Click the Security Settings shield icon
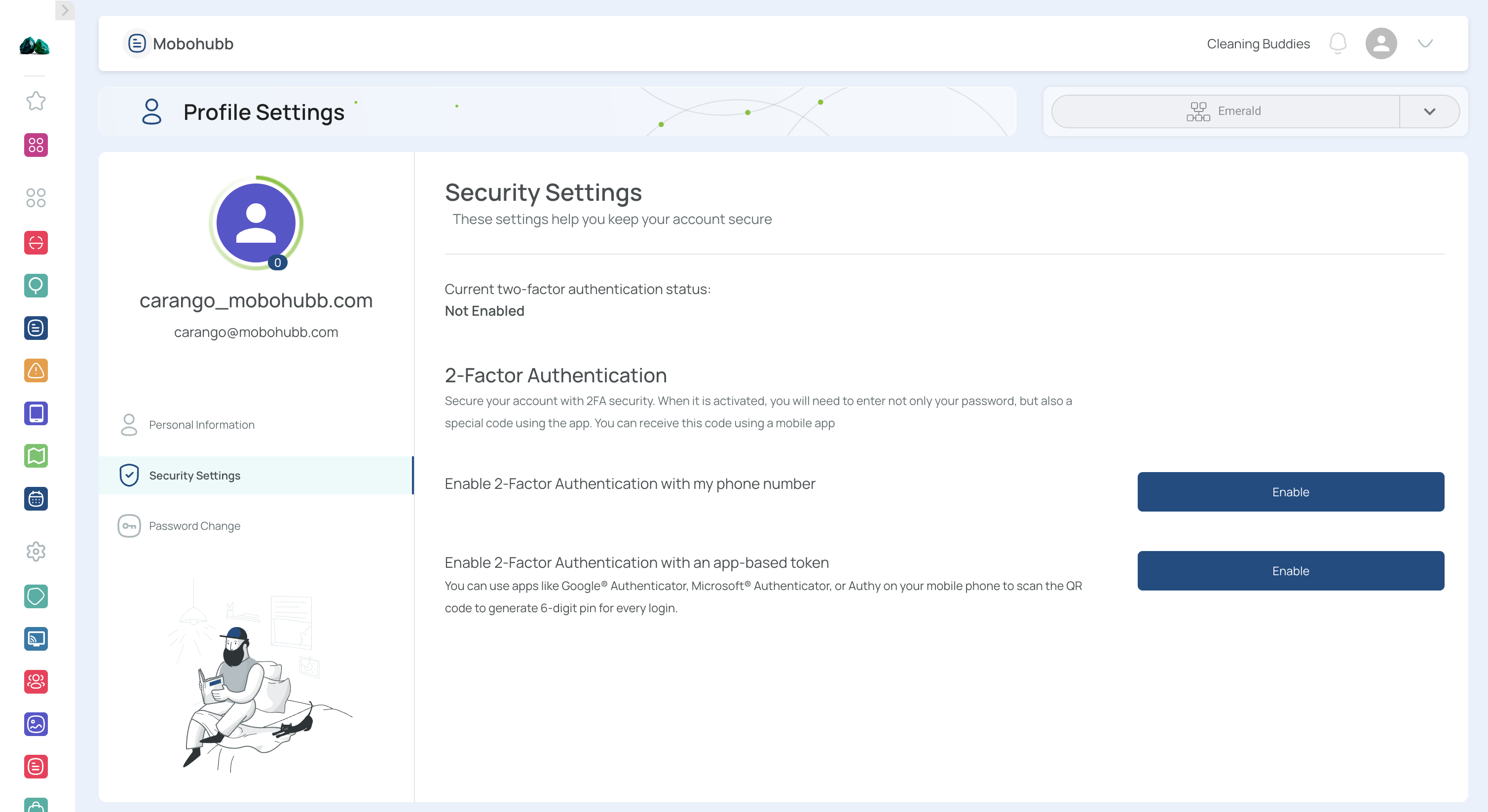1488x812 pixels. point(129,475)
